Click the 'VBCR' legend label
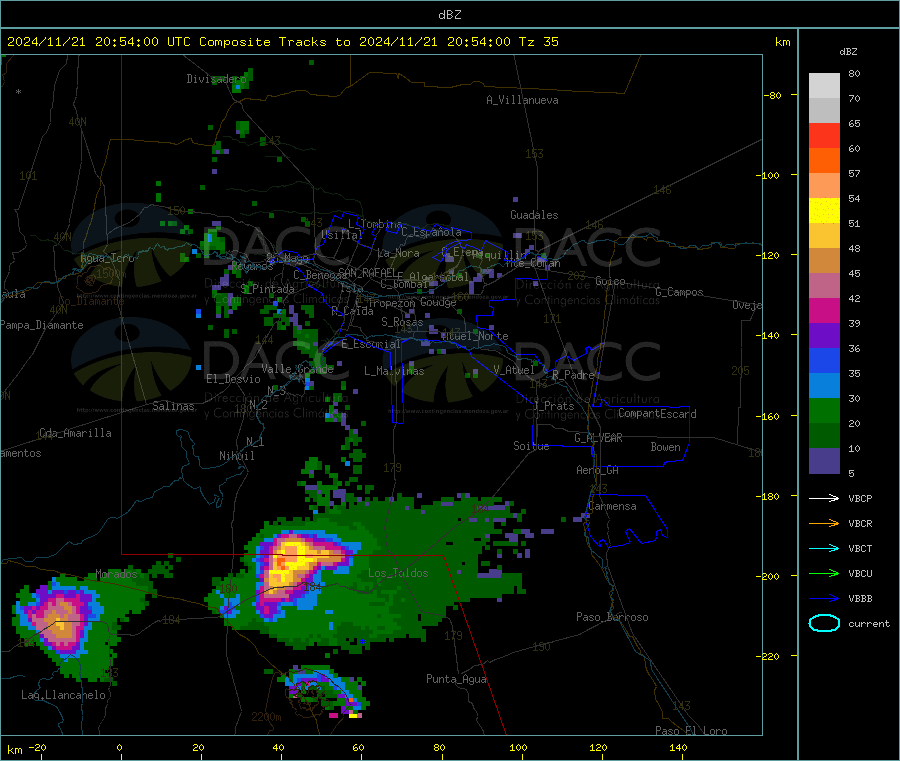The width and height of the screenshot is (900, 761). pos(860,523)
